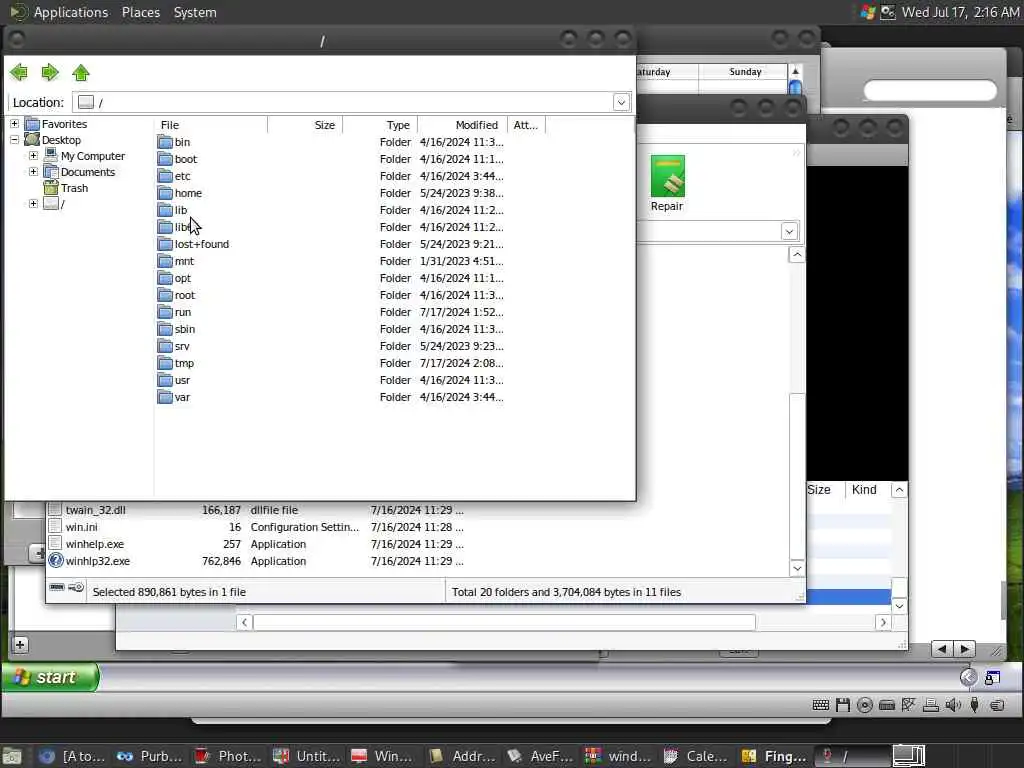Select the winhelp.exe file row
1024x768 pixels.
[255, 543]
